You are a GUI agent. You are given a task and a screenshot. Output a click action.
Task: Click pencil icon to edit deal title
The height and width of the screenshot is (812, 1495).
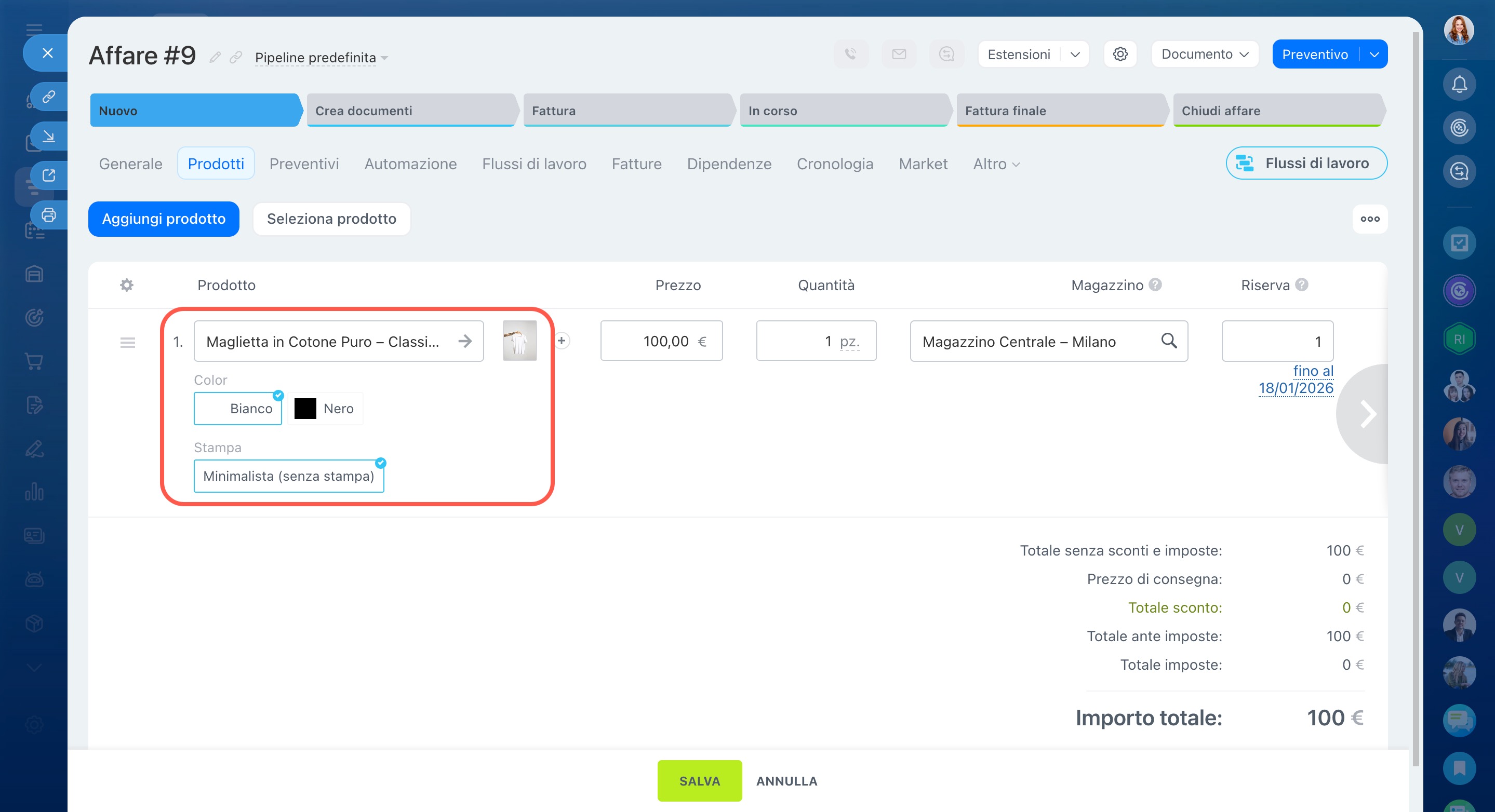[215, 57]
